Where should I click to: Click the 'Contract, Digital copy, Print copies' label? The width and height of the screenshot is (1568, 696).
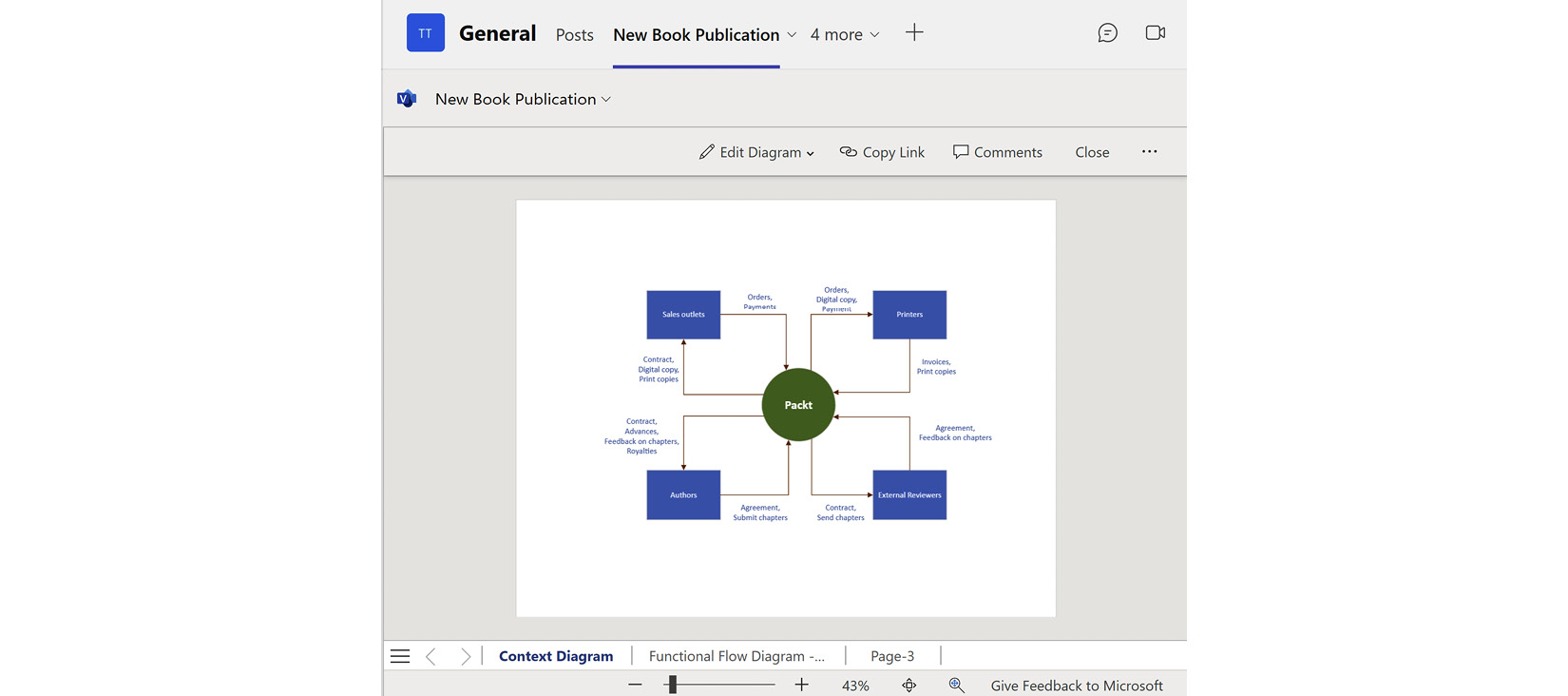659,370
